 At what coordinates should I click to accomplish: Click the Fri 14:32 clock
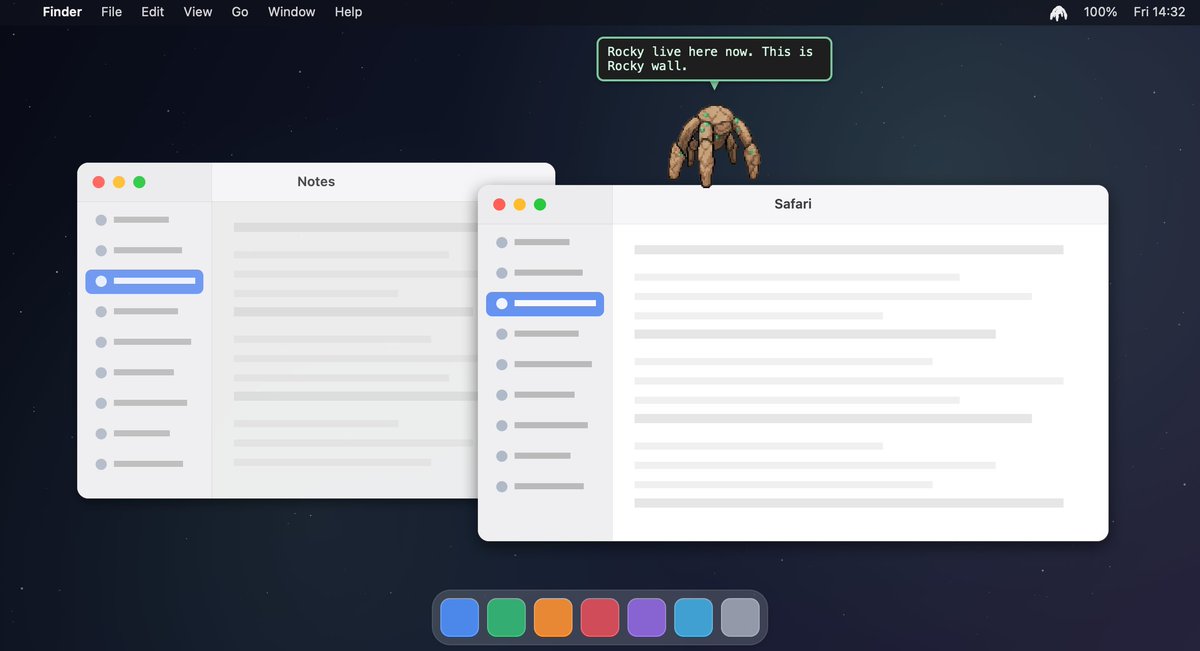[1159, 12]
